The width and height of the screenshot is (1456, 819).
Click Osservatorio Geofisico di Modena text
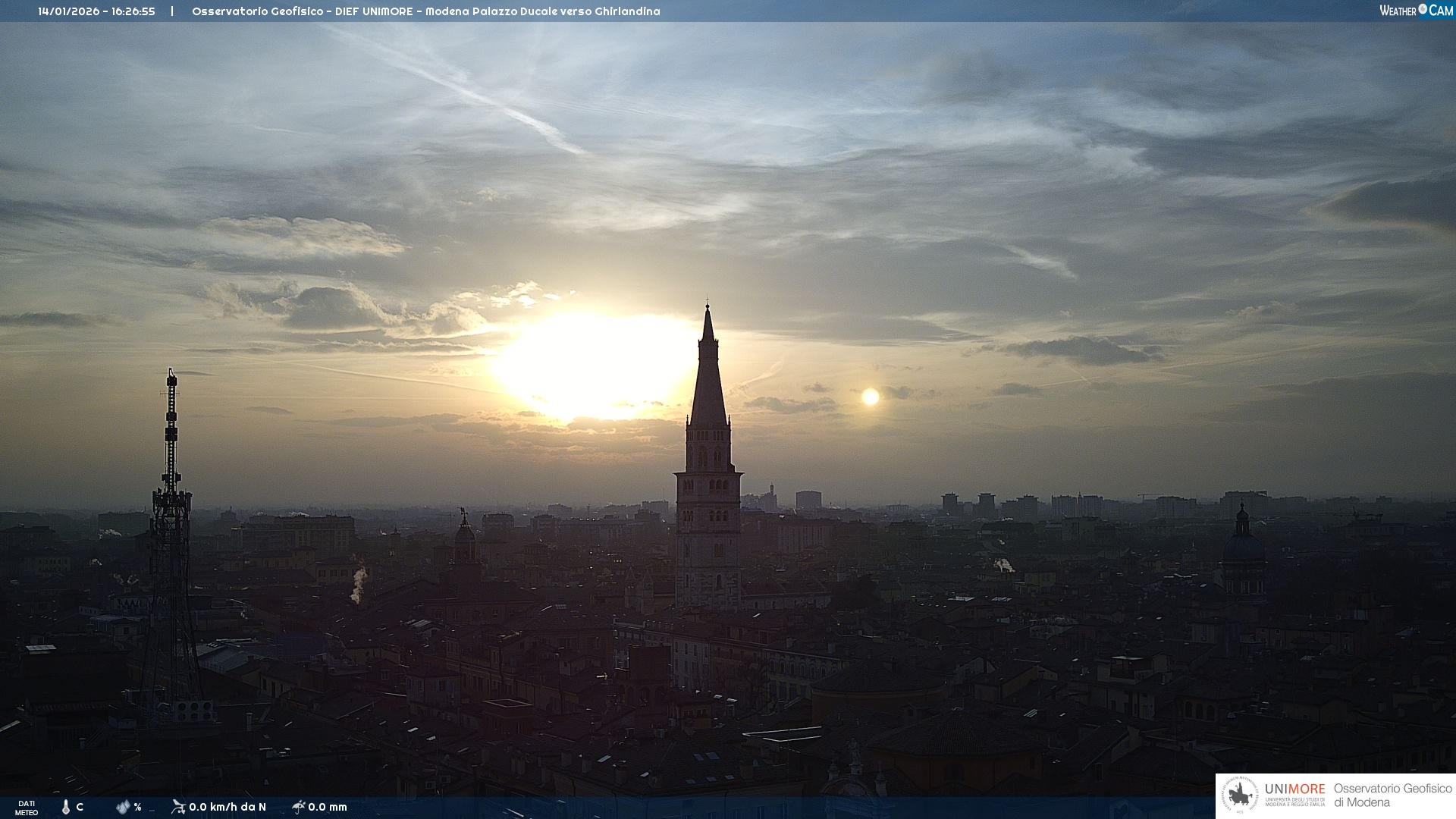point(1392,795)
